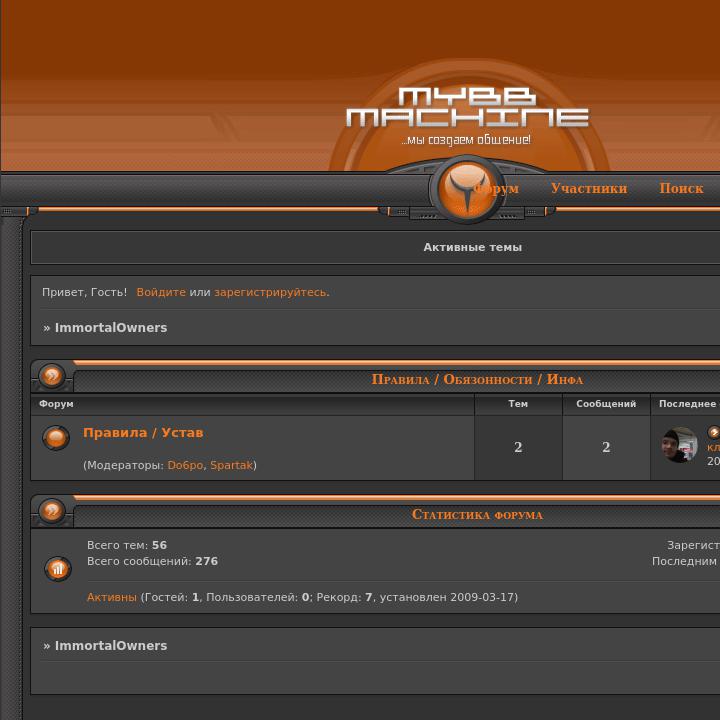The image size is (720, 720).
Task: Open the Правила / Устав forum
Action: (x=143, y=433)
